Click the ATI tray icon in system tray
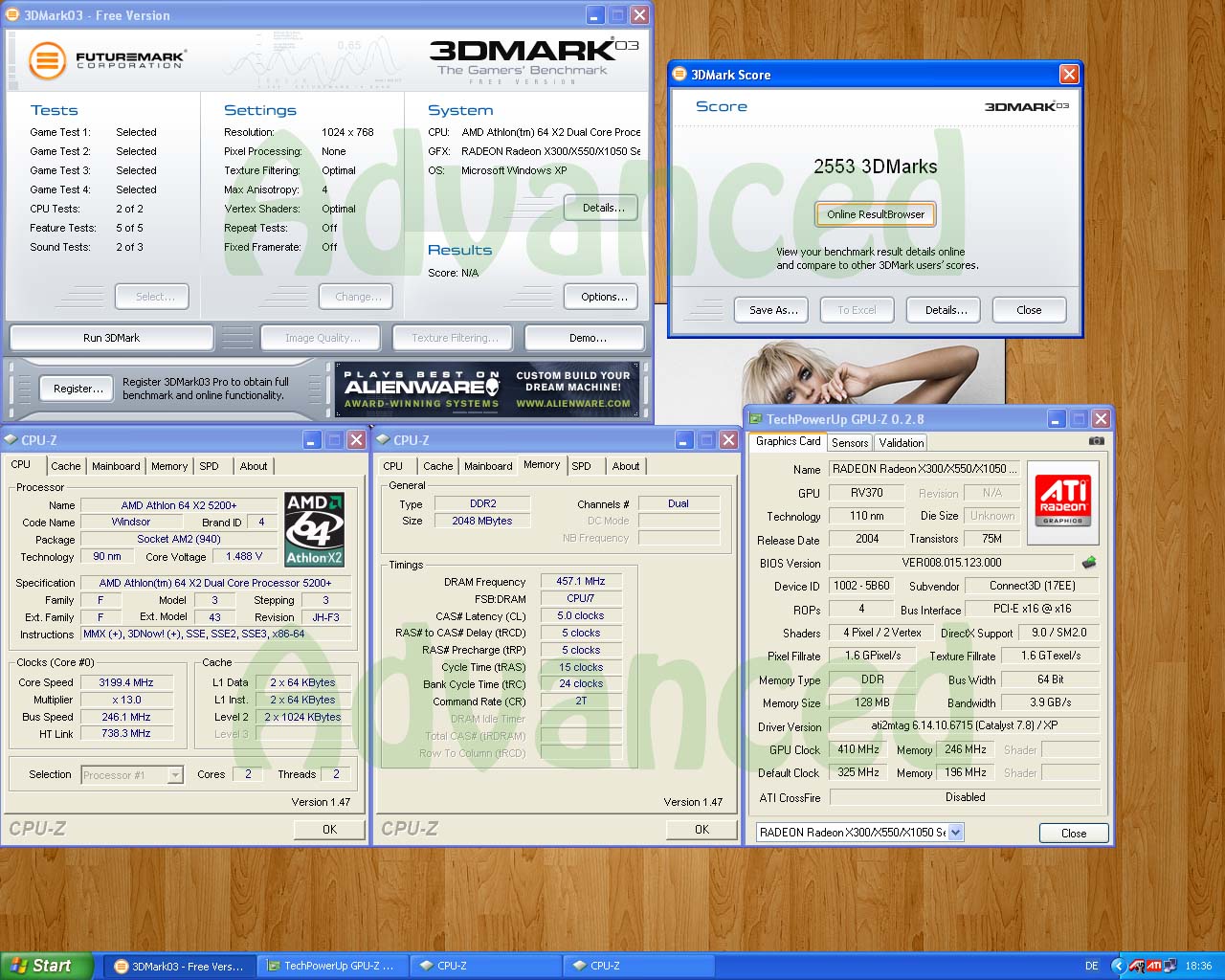1225x980 pixels. (x=1153, y=966)
